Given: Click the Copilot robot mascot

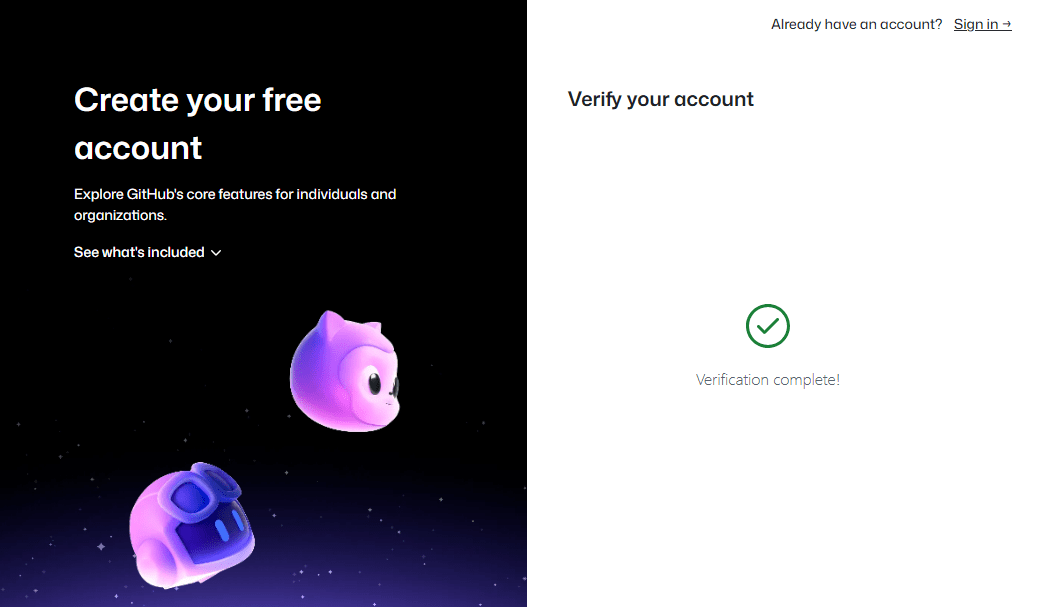Looking at the screenshot, I should coord(190,525).
